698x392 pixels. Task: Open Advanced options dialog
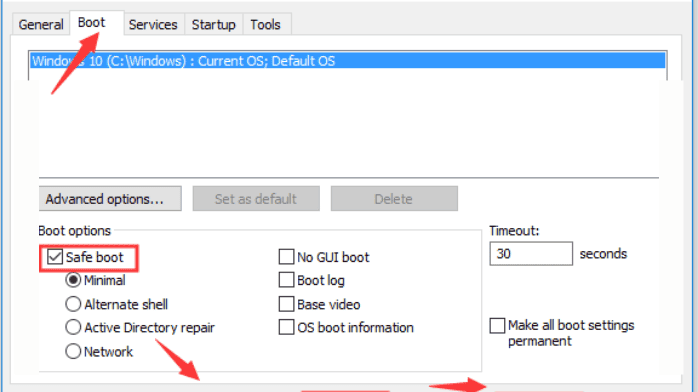(110, 198)
